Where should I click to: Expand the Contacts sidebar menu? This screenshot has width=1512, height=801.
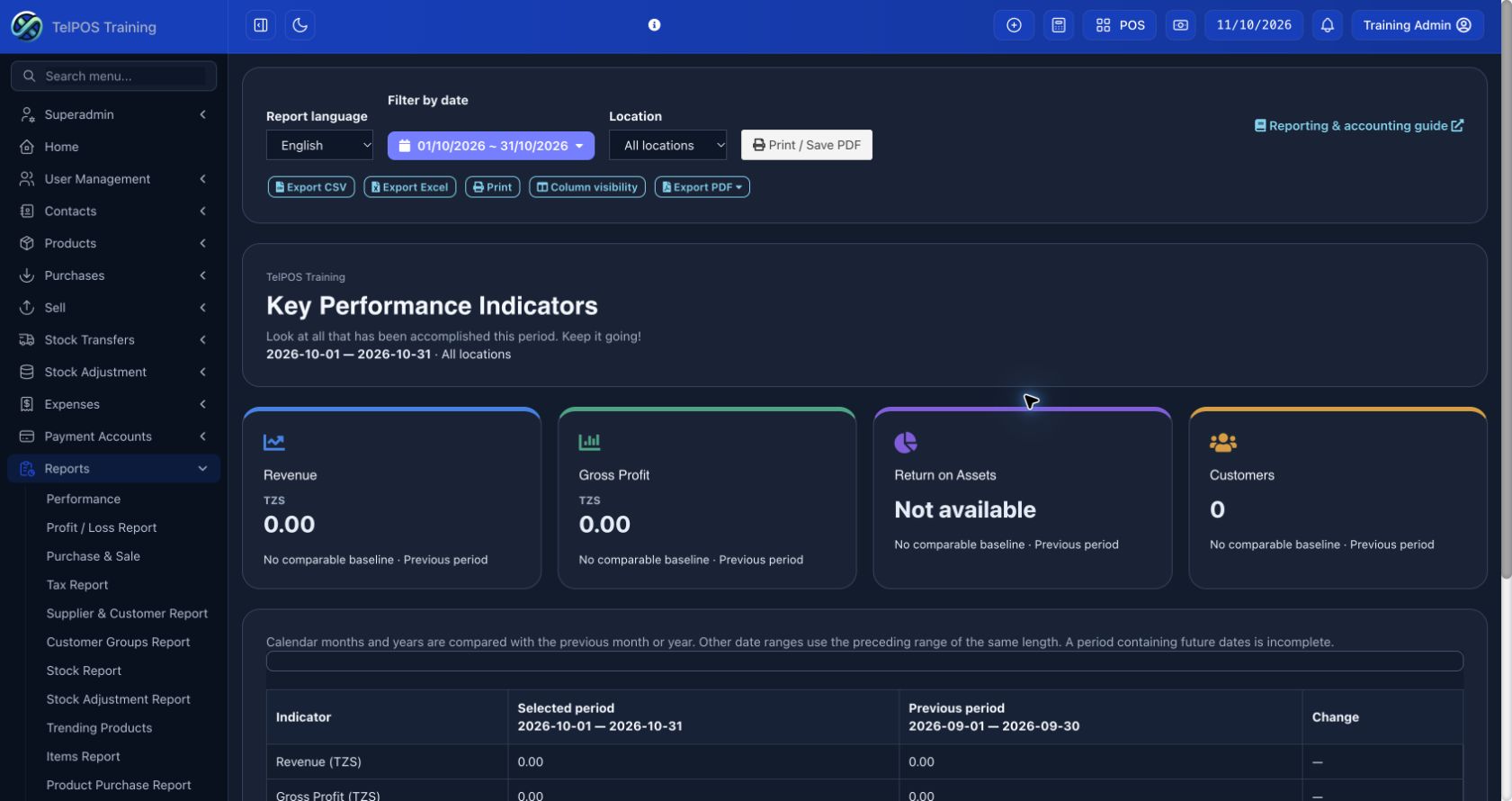[x=114, y=211]
